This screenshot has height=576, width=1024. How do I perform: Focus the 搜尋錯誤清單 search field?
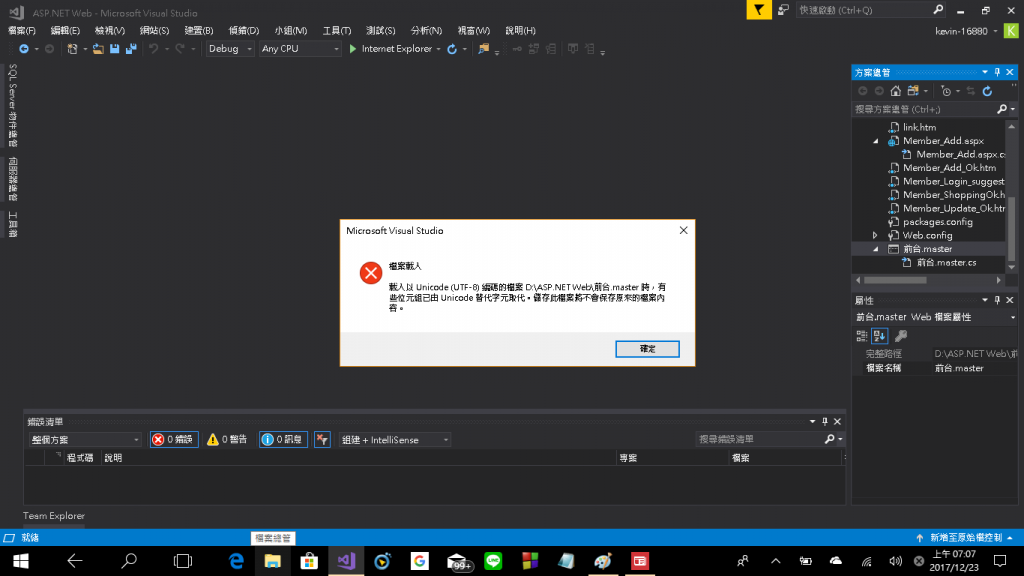tap(771, 440)
